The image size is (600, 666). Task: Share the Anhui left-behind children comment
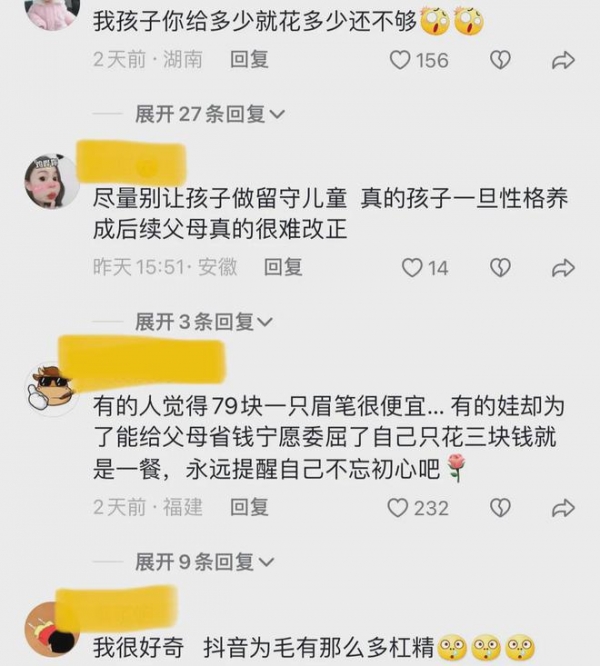tap(563, 268)
